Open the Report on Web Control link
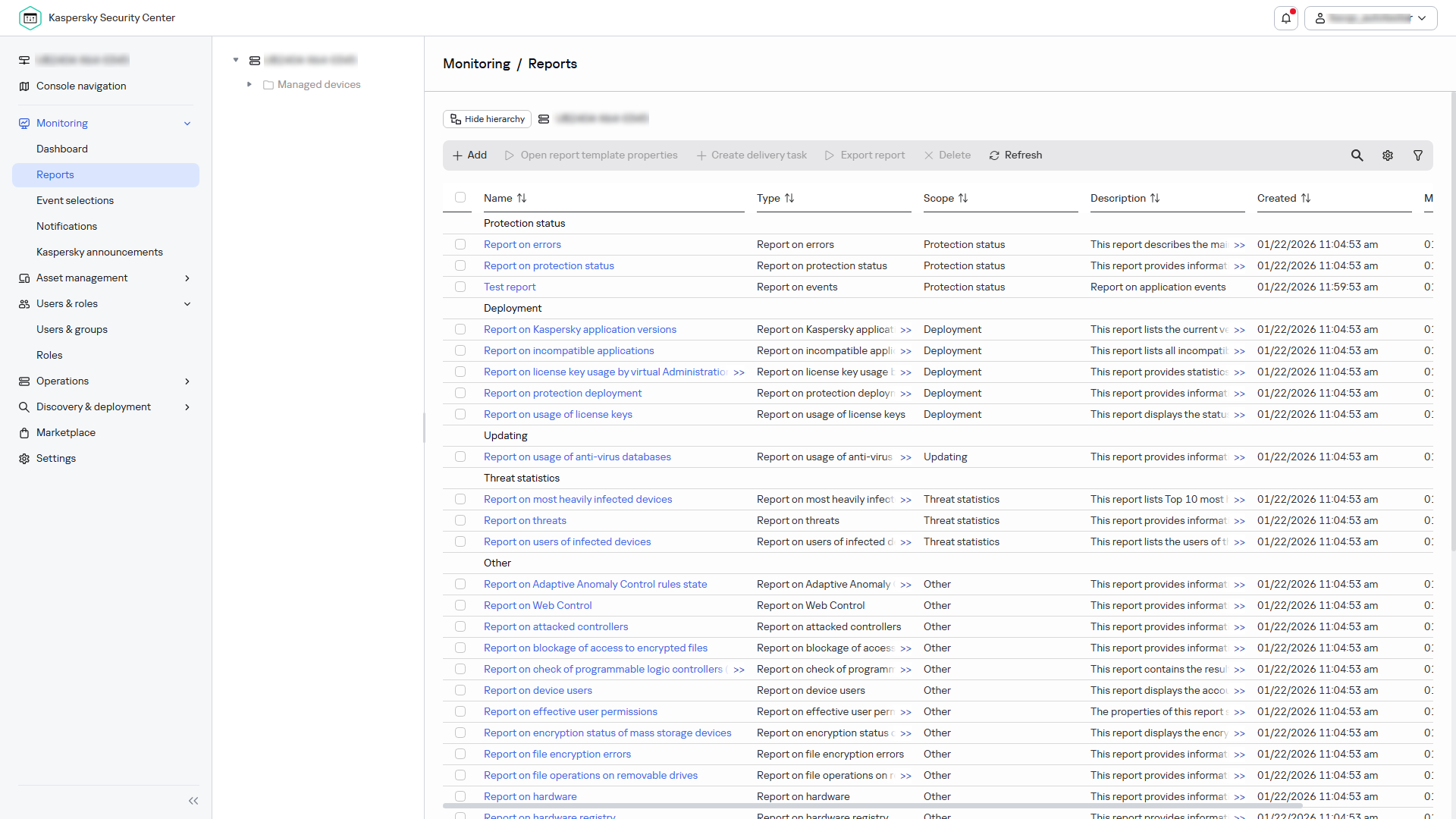This screenshot has width=1456, height=819. 538,605
